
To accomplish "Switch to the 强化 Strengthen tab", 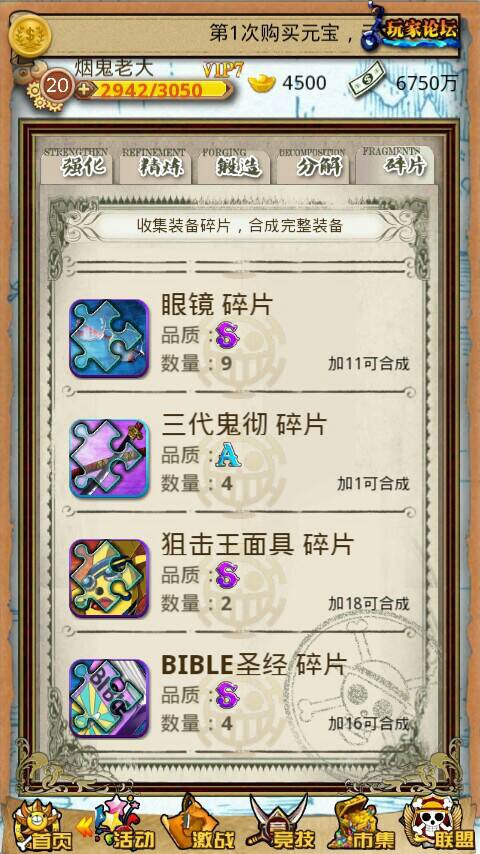I will (77, 165).
